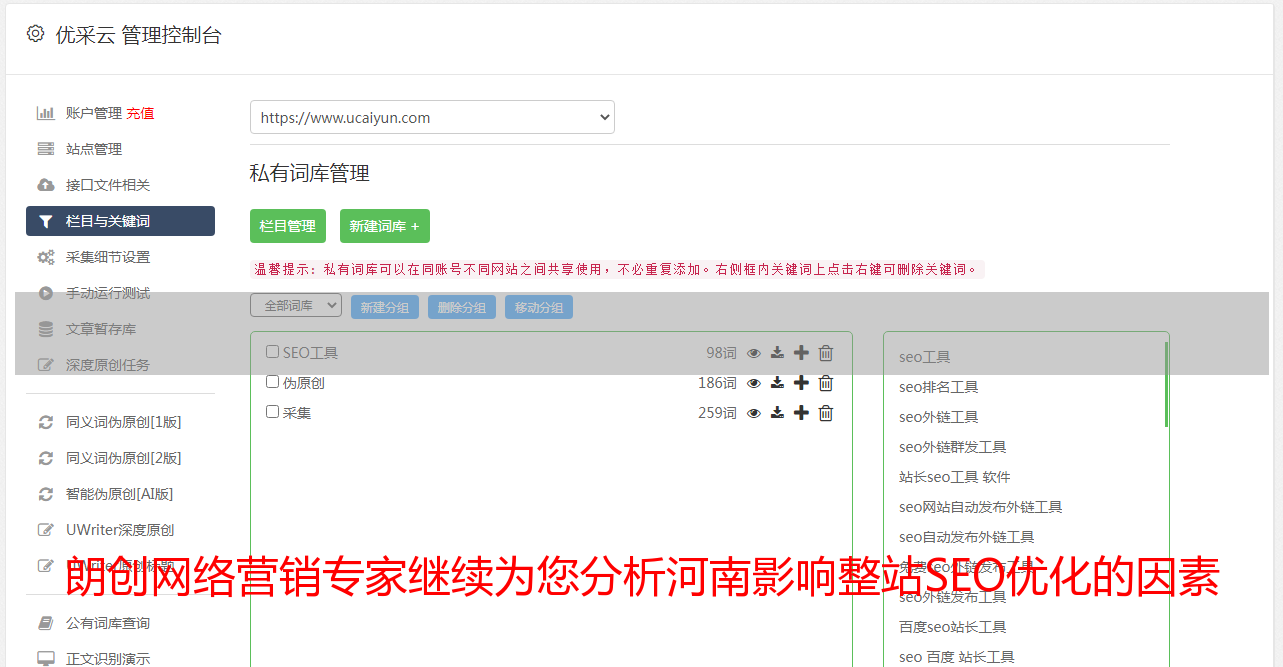This screenshot has height=667, width=1283.
Task: Click the gear icon beside 优采云 管理控制台
Action: (35, 34)
